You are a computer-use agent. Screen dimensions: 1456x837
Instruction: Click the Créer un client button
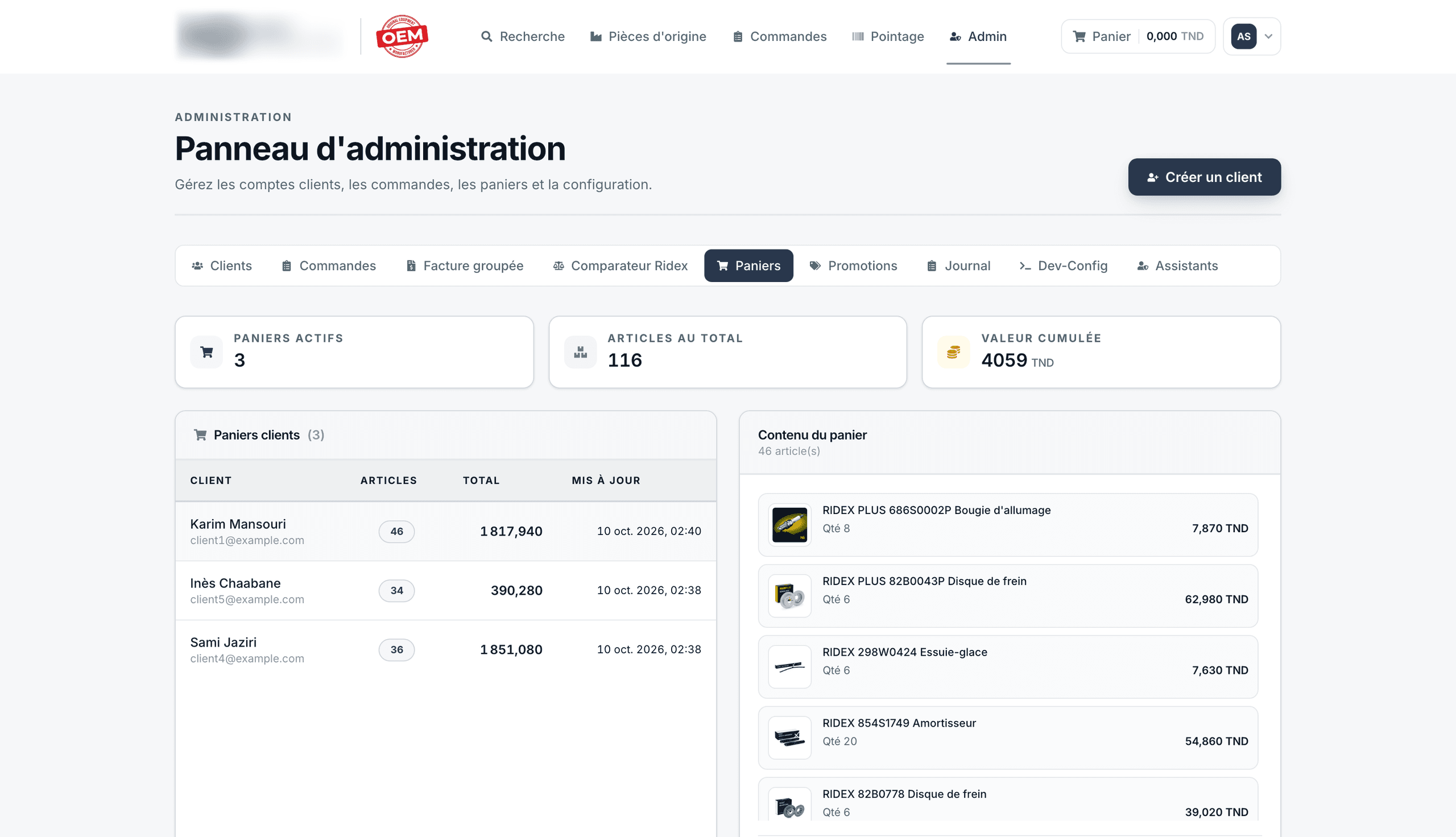click(1204, 177)
